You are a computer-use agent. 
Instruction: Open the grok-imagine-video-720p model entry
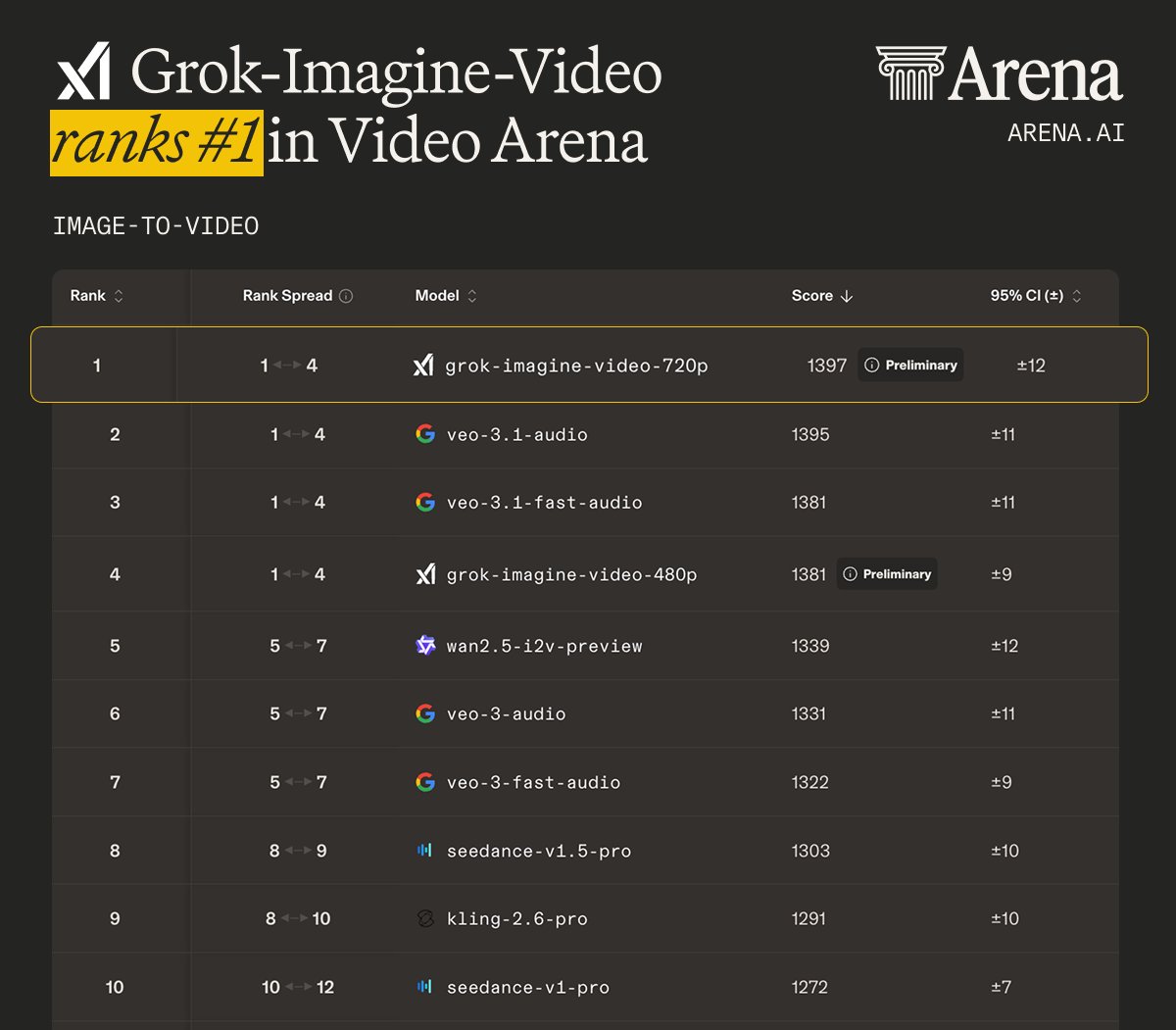(x=576, y=366)
